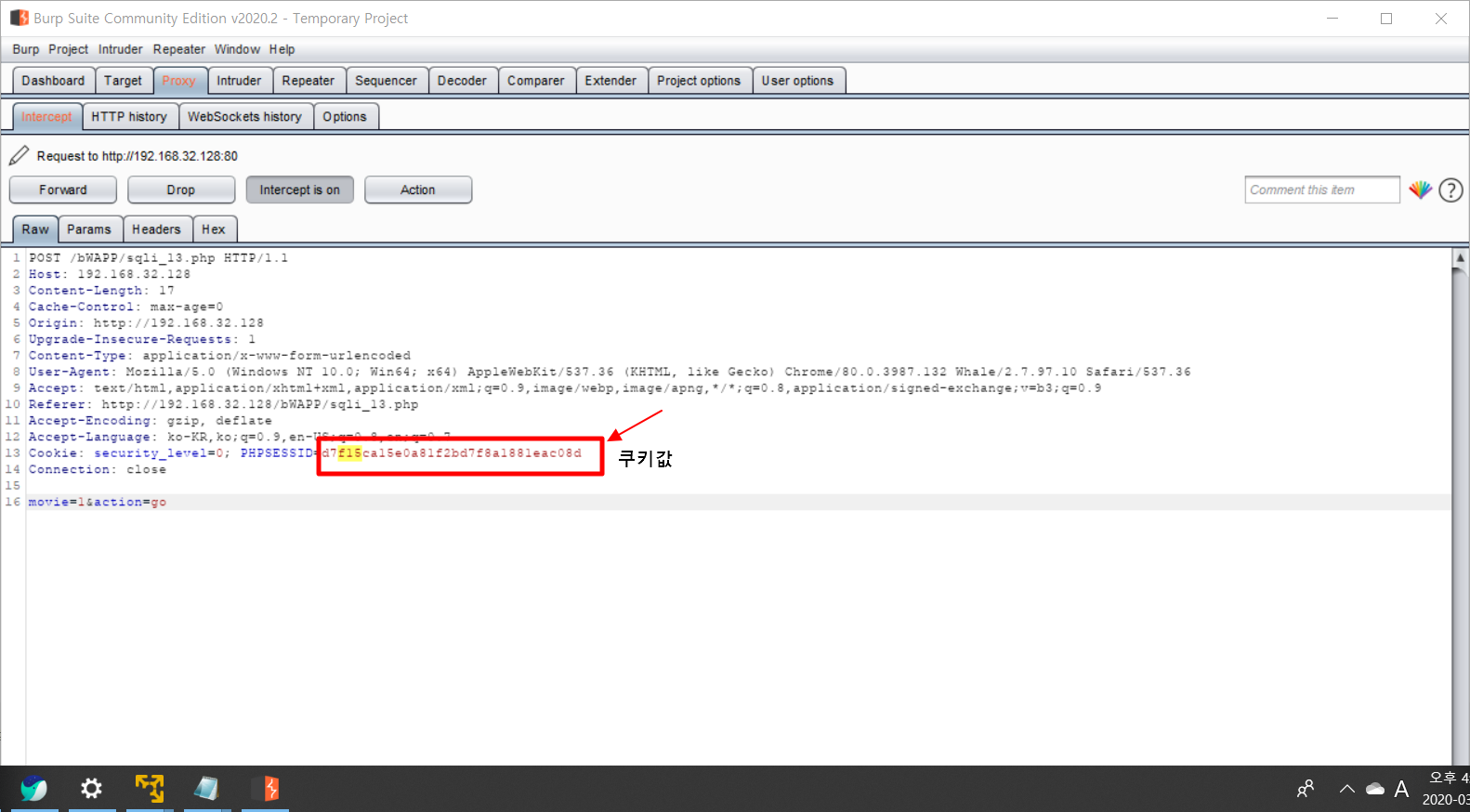Viewport: 1470px width, 812px height.
Task: Open the VMware taskbar icon
Action: point(149,789)
